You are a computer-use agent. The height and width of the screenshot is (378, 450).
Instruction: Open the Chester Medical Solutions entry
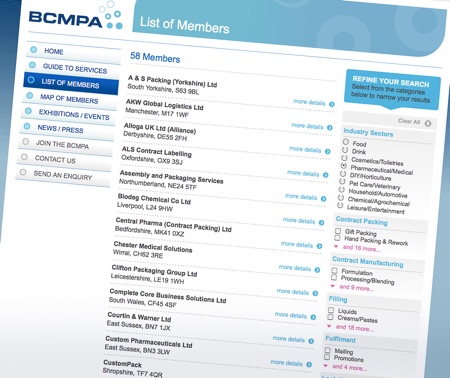tap(153, 247)
